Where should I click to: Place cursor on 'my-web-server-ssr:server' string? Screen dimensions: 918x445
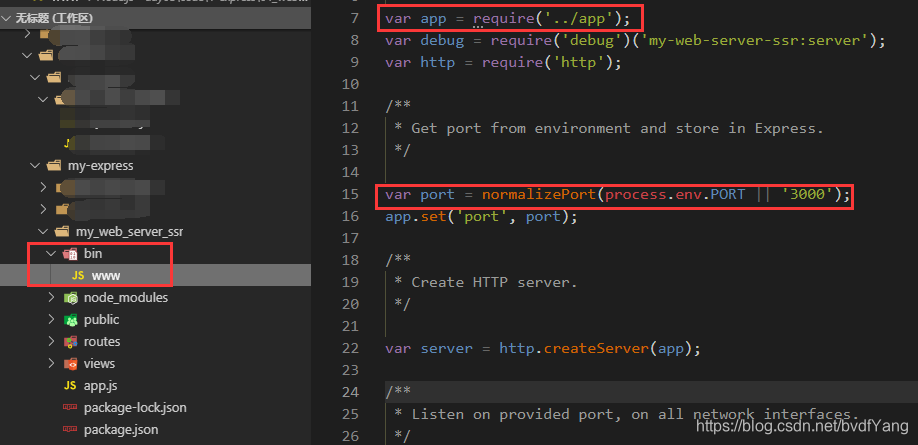point(754,41)
